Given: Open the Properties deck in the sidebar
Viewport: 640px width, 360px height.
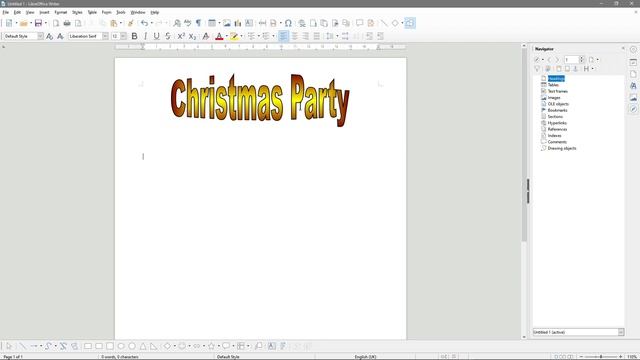Looking at the screenshot, I should click(633, 62).
